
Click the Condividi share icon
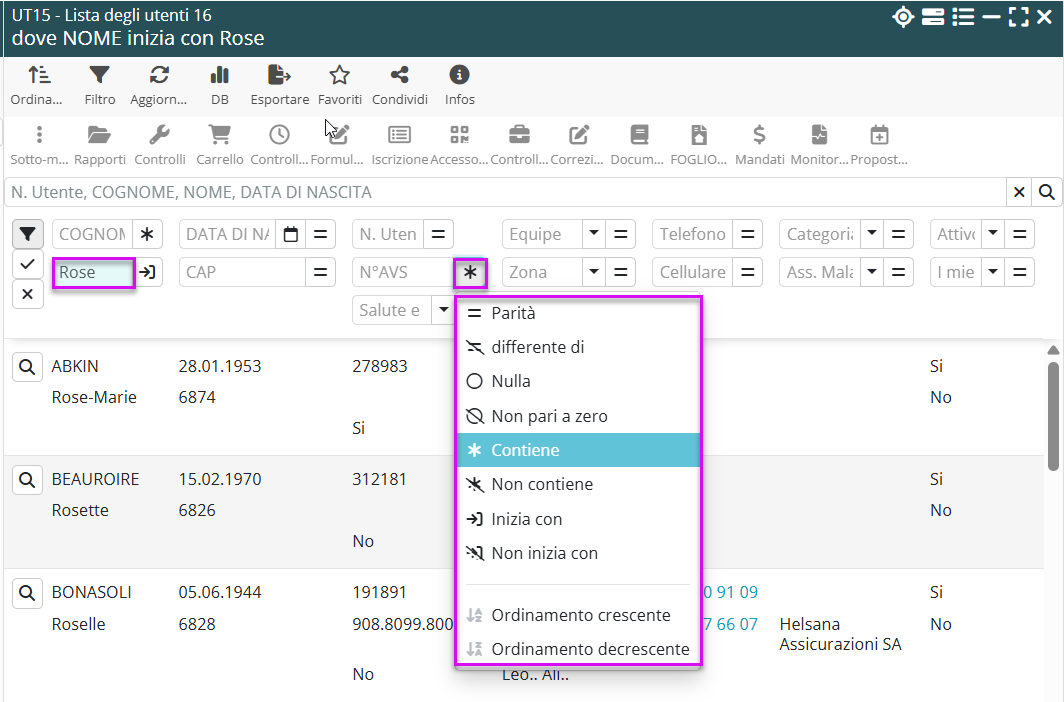point(399,75)
